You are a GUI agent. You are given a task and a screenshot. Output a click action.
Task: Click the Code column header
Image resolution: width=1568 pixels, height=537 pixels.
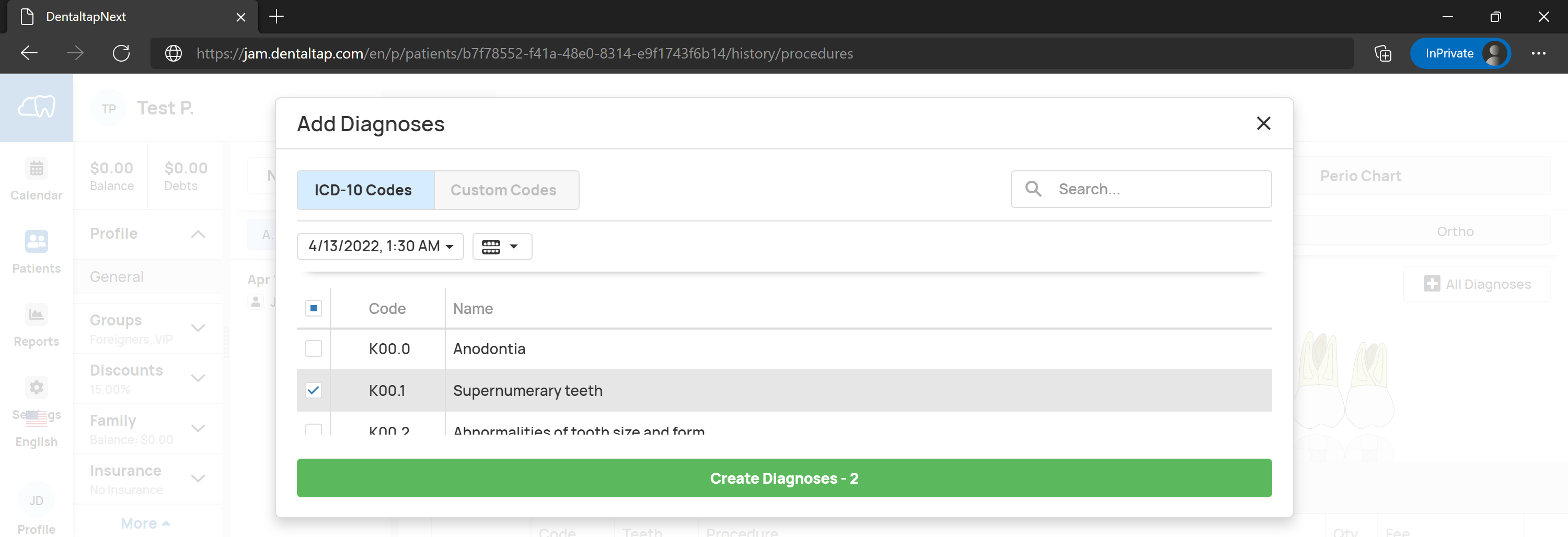387,308
